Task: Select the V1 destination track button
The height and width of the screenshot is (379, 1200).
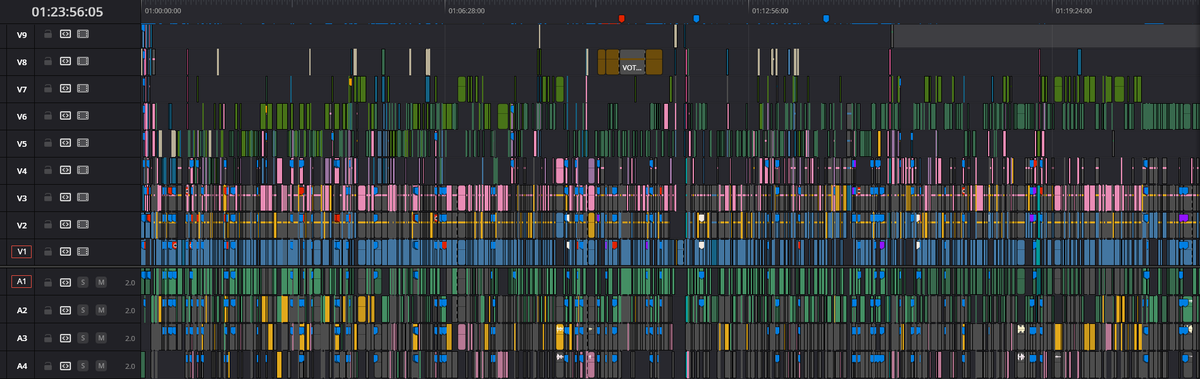Action: pos(22,251)
